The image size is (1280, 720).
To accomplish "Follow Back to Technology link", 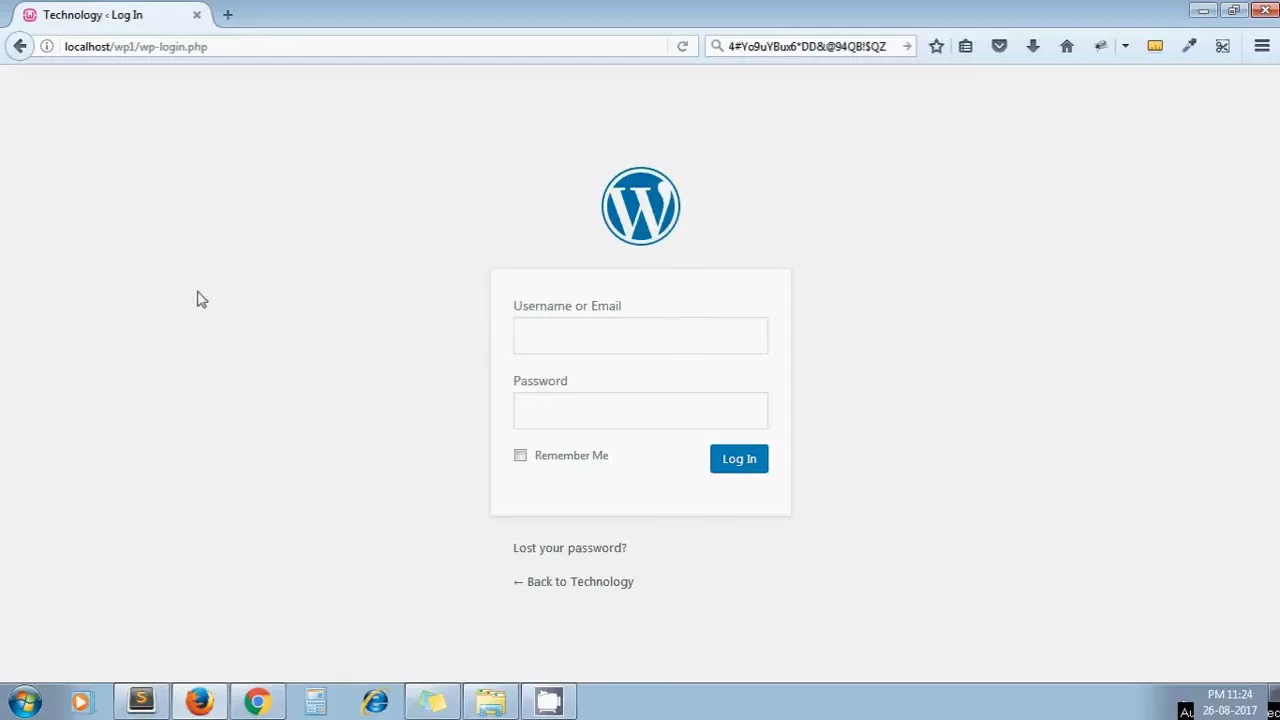I will click(x=573, y=582).
